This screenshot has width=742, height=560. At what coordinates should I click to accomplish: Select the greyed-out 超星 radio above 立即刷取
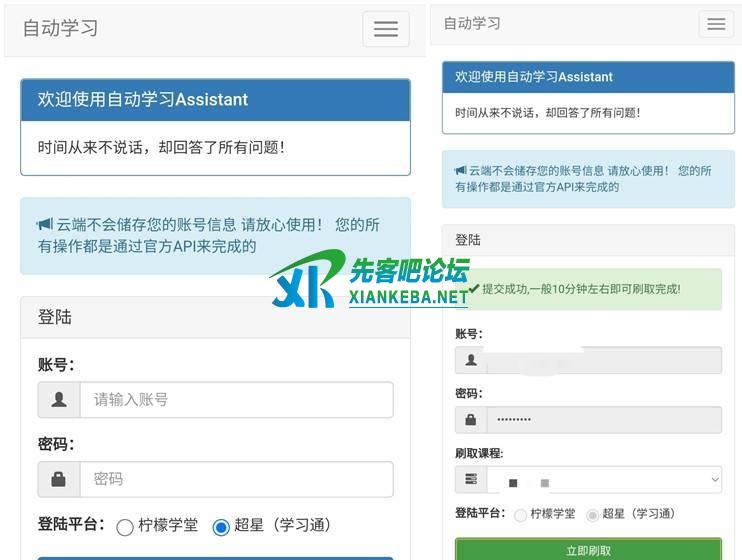tap(592, 515)
